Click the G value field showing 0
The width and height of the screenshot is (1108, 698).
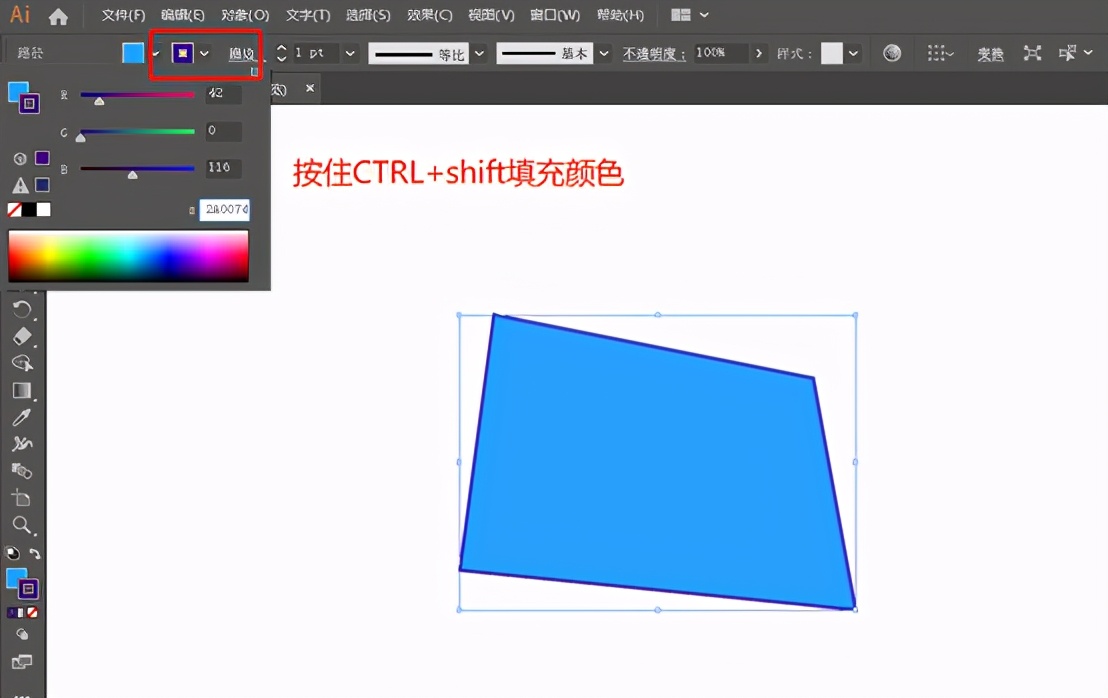pos(224,131)
